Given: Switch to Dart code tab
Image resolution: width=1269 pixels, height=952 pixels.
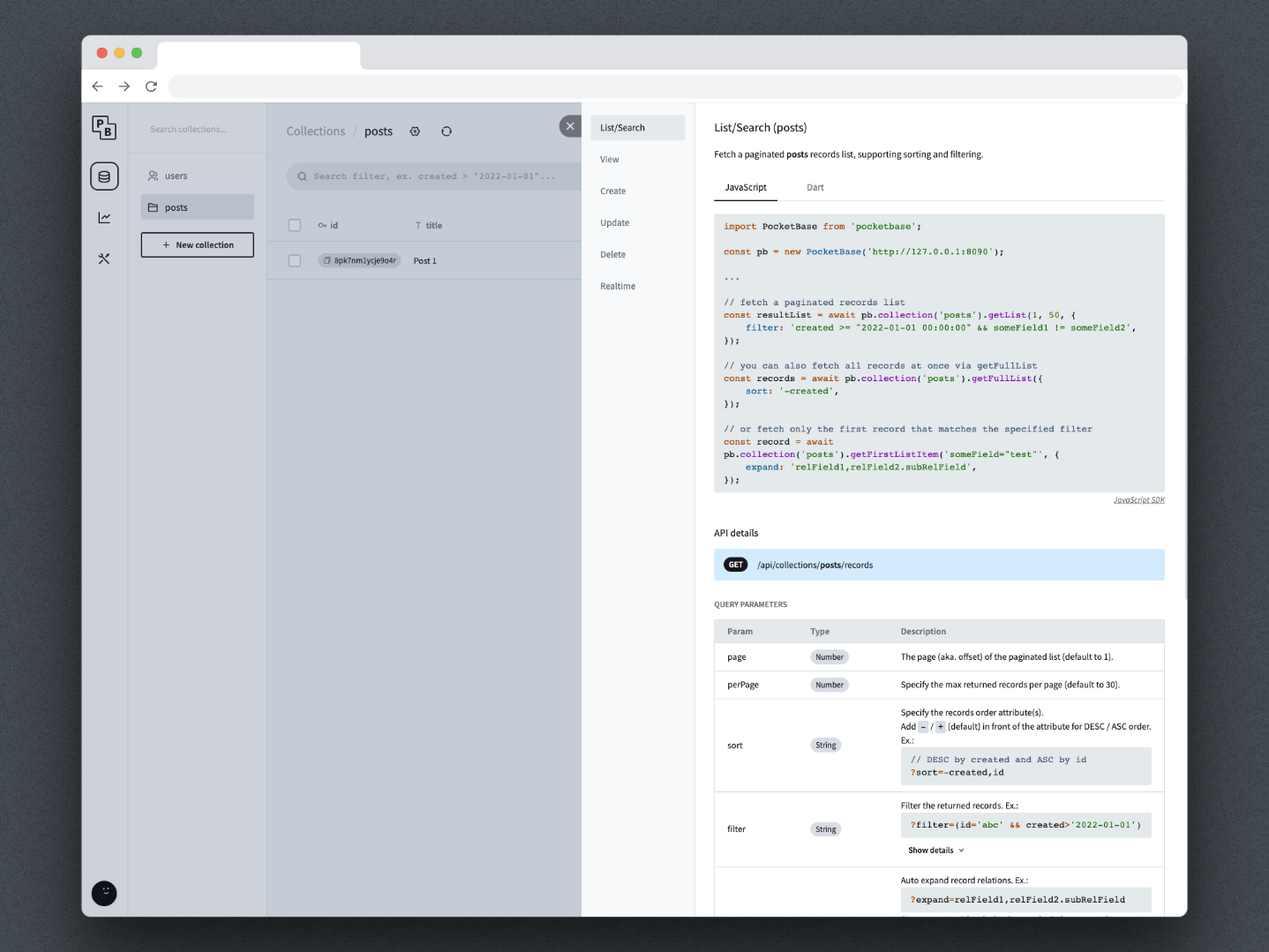Looking at the screenshot, I should (x=815, y=187).
